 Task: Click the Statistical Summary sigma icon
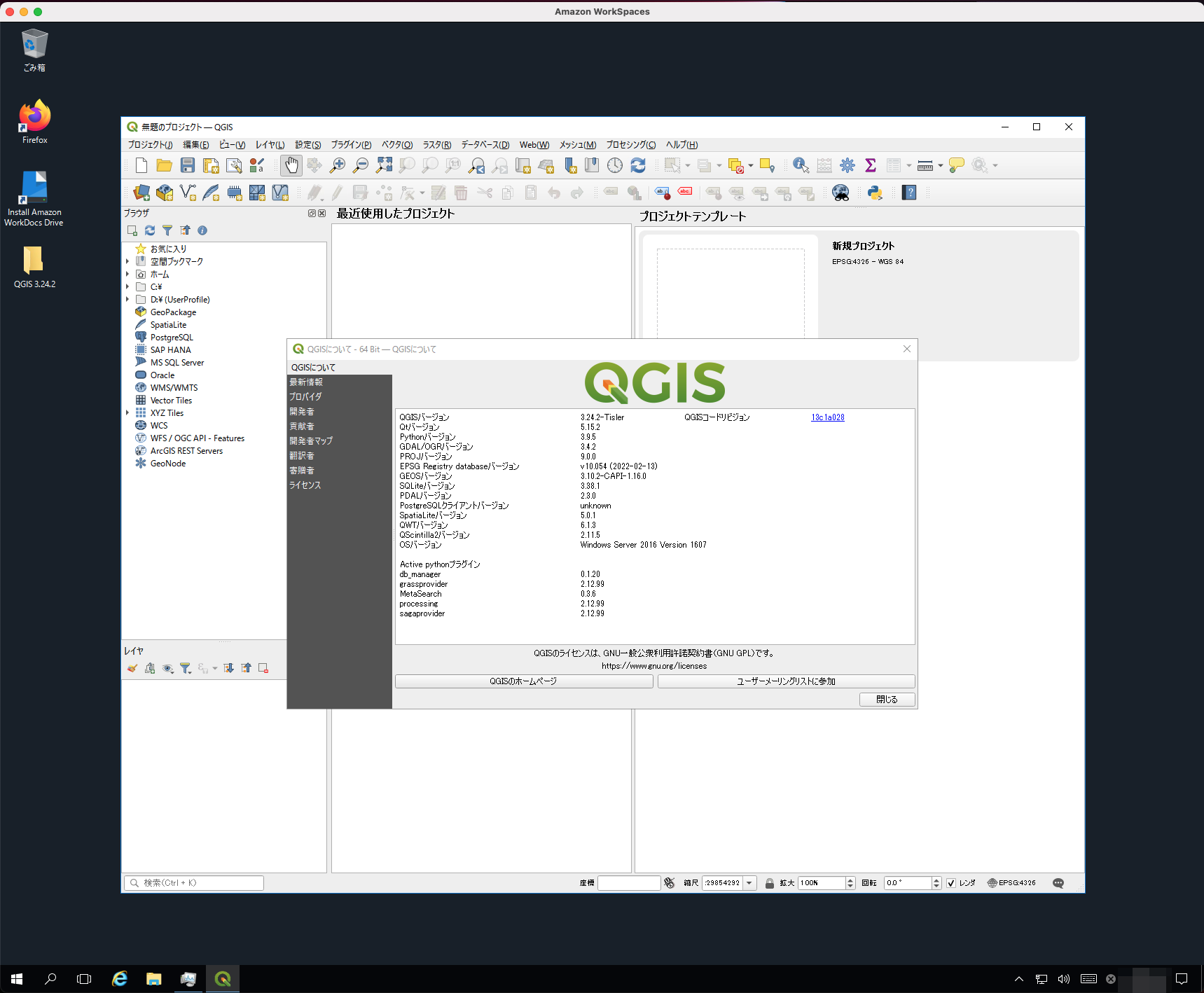coord(871,165)
